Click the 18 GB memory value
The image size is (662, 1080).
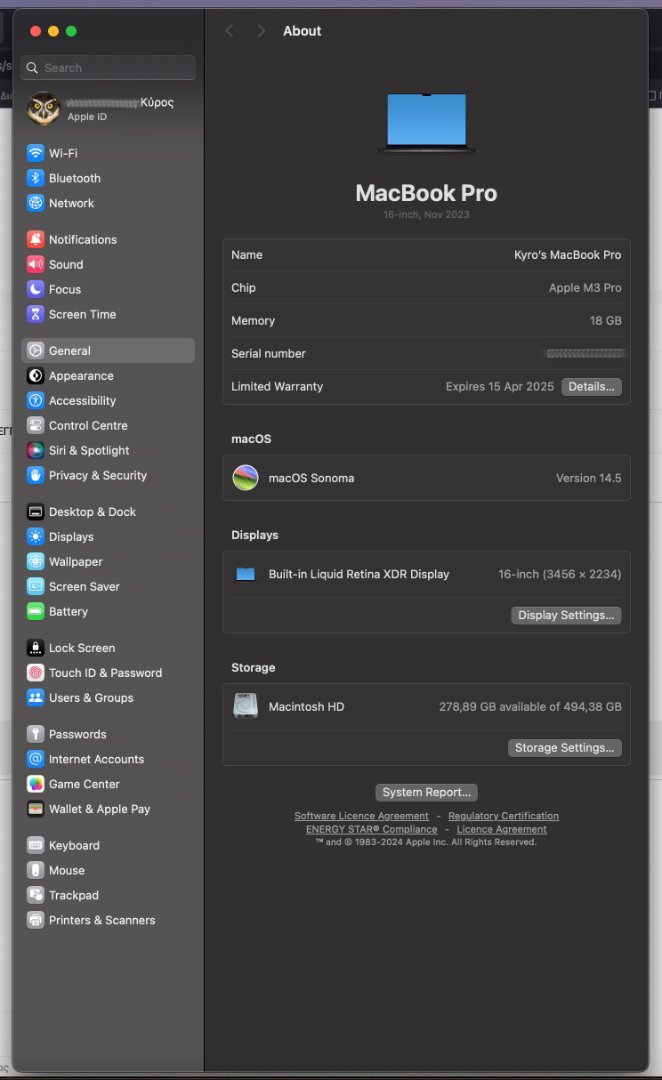click(x=606, y=320)
